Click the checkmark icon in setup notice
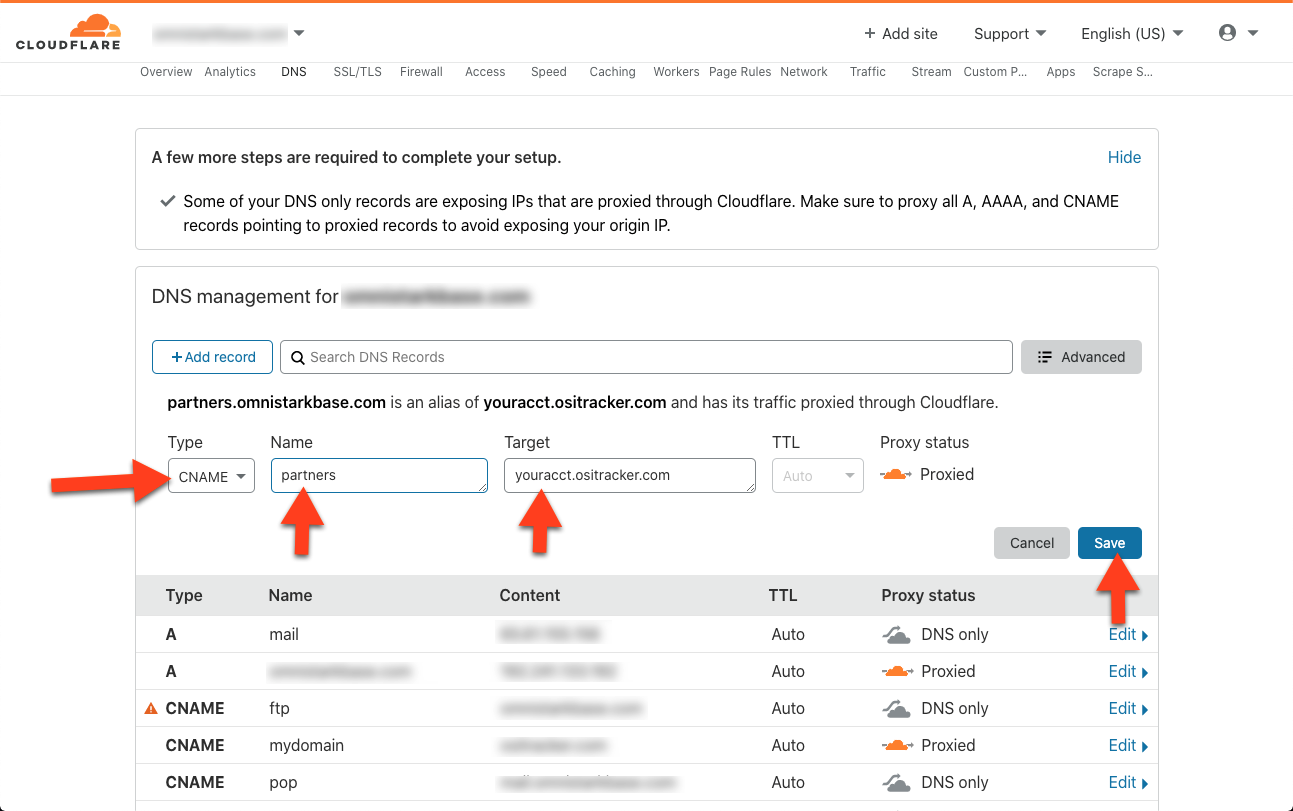The width and height of the screenshot is (1293, 811). point(168,201)
